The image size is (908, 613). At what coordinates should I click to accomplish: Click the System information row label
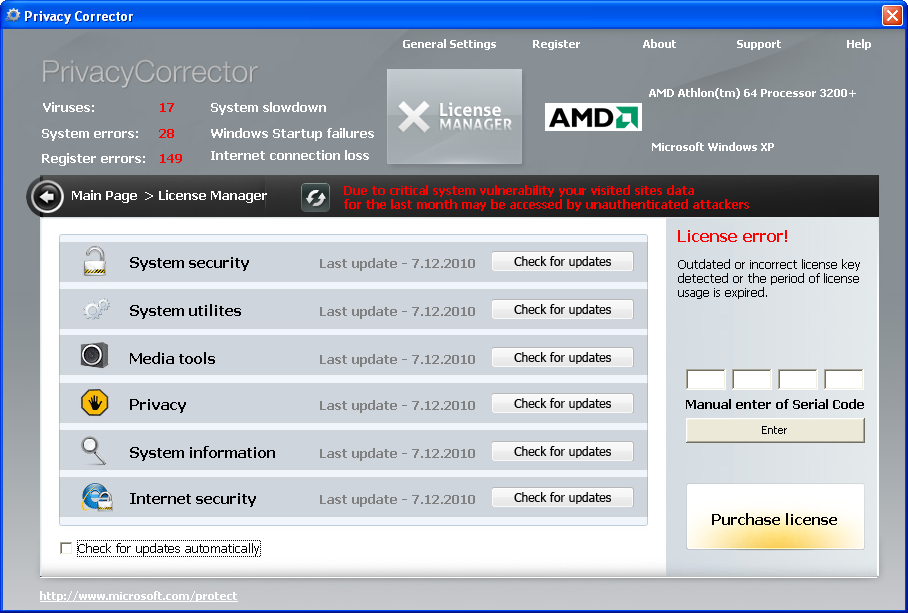pos(202,453)
